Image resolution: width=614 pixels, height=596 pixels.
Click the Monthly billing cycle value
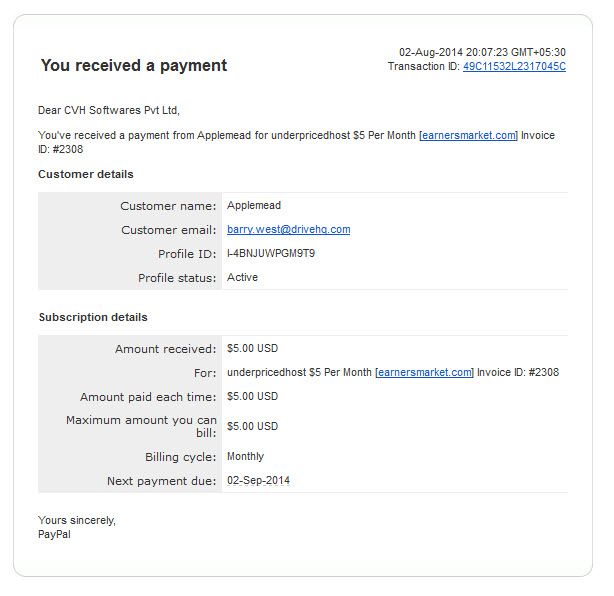tap(246, 457)
